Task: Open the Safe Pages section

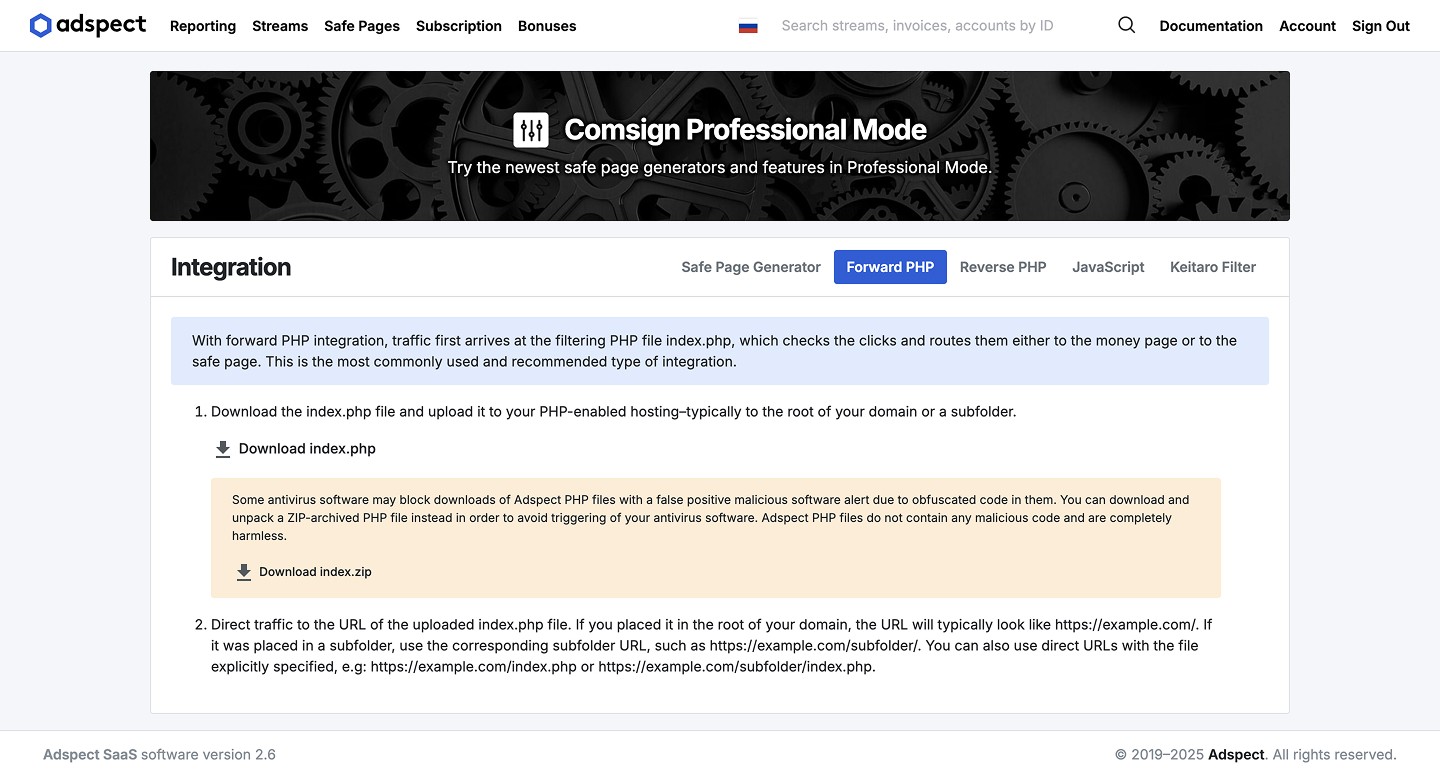Action: (x=362, y=26)
